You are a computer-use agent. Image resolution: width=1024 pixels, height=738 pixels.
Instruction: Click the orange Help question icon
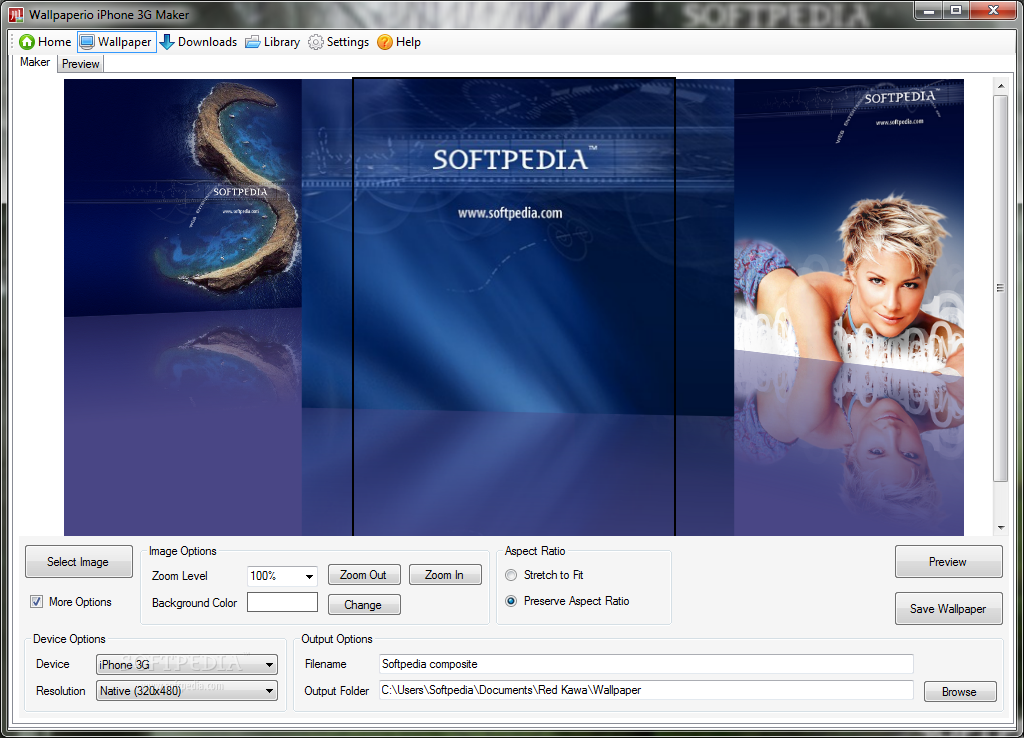coord(385,42)
